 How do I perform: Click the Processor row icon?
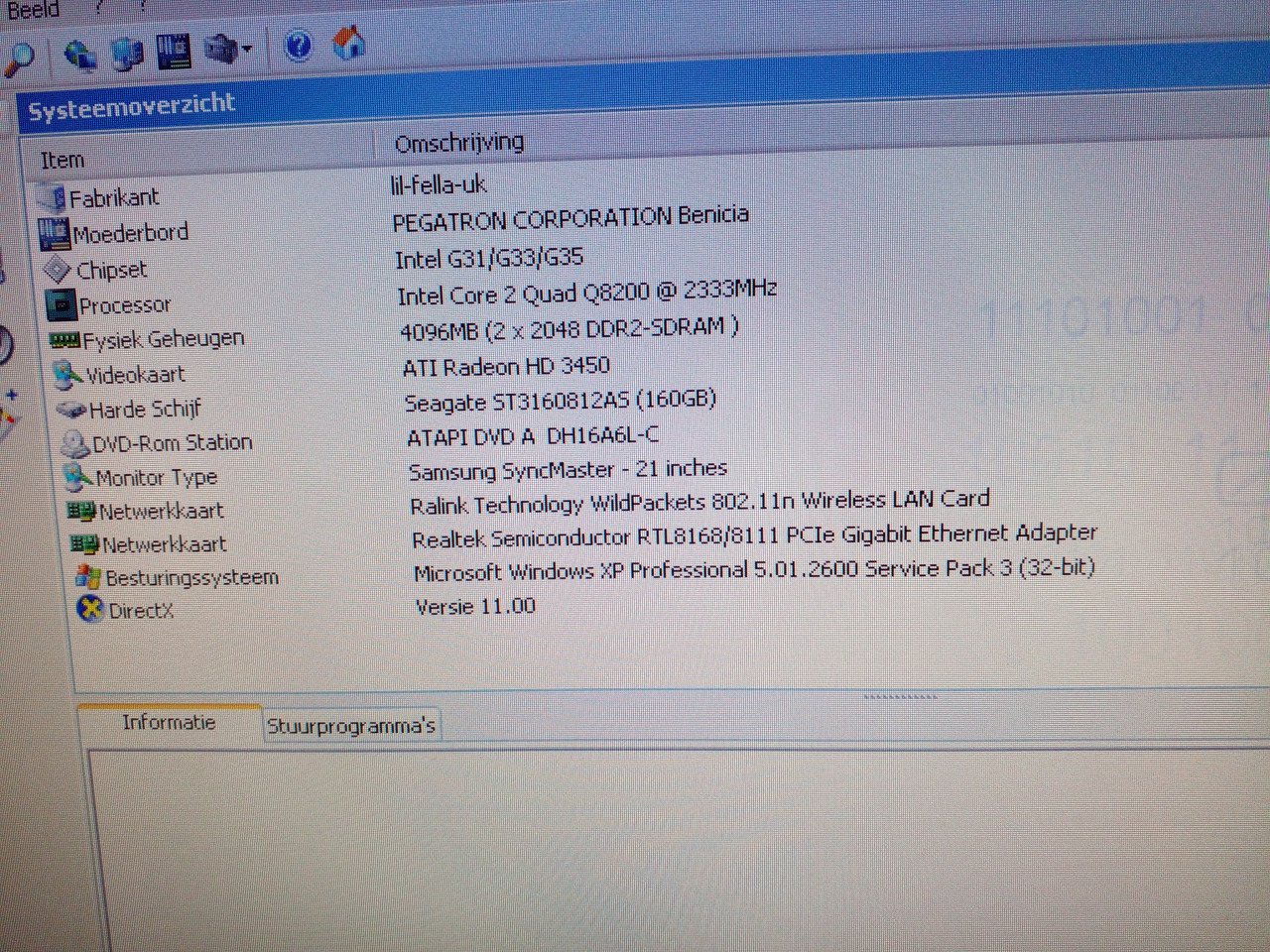[62, 304]
